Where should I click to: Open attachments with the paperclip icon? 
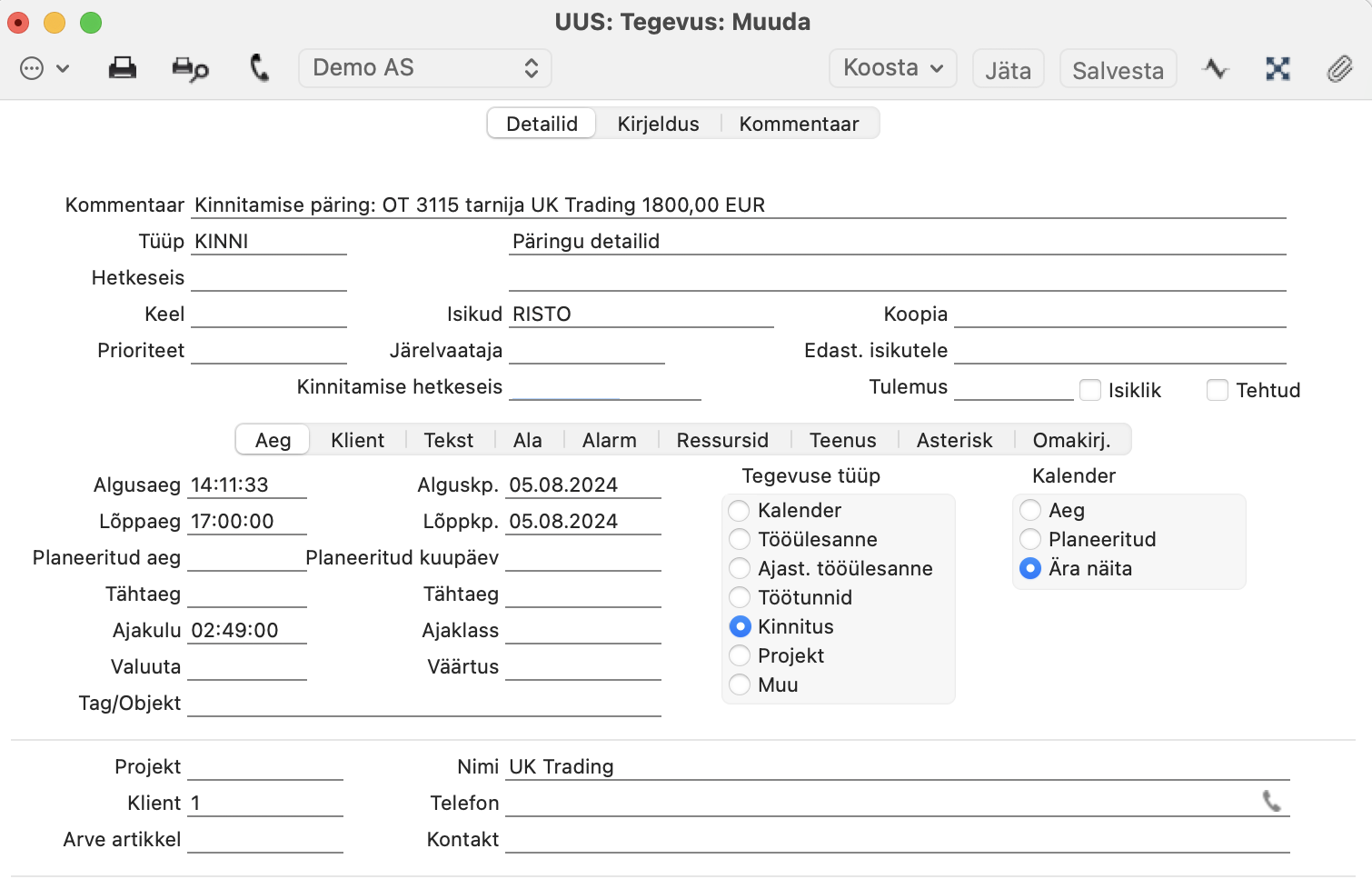coord(1339,68)
